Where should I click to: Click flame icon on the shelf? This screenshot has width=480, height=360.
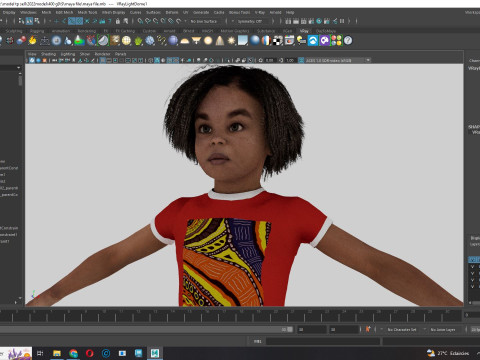[x=32, y=41]
